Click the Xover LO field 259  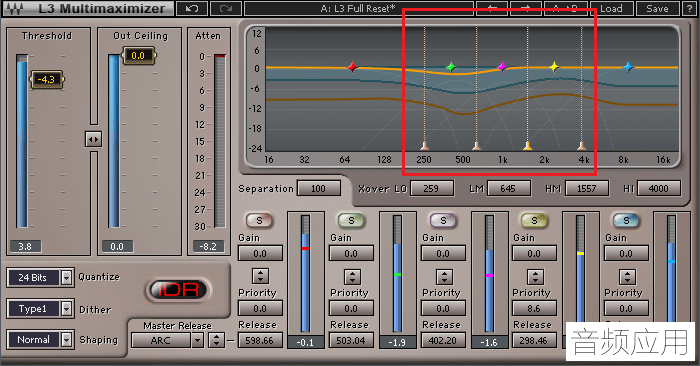[x=432, y=188]
